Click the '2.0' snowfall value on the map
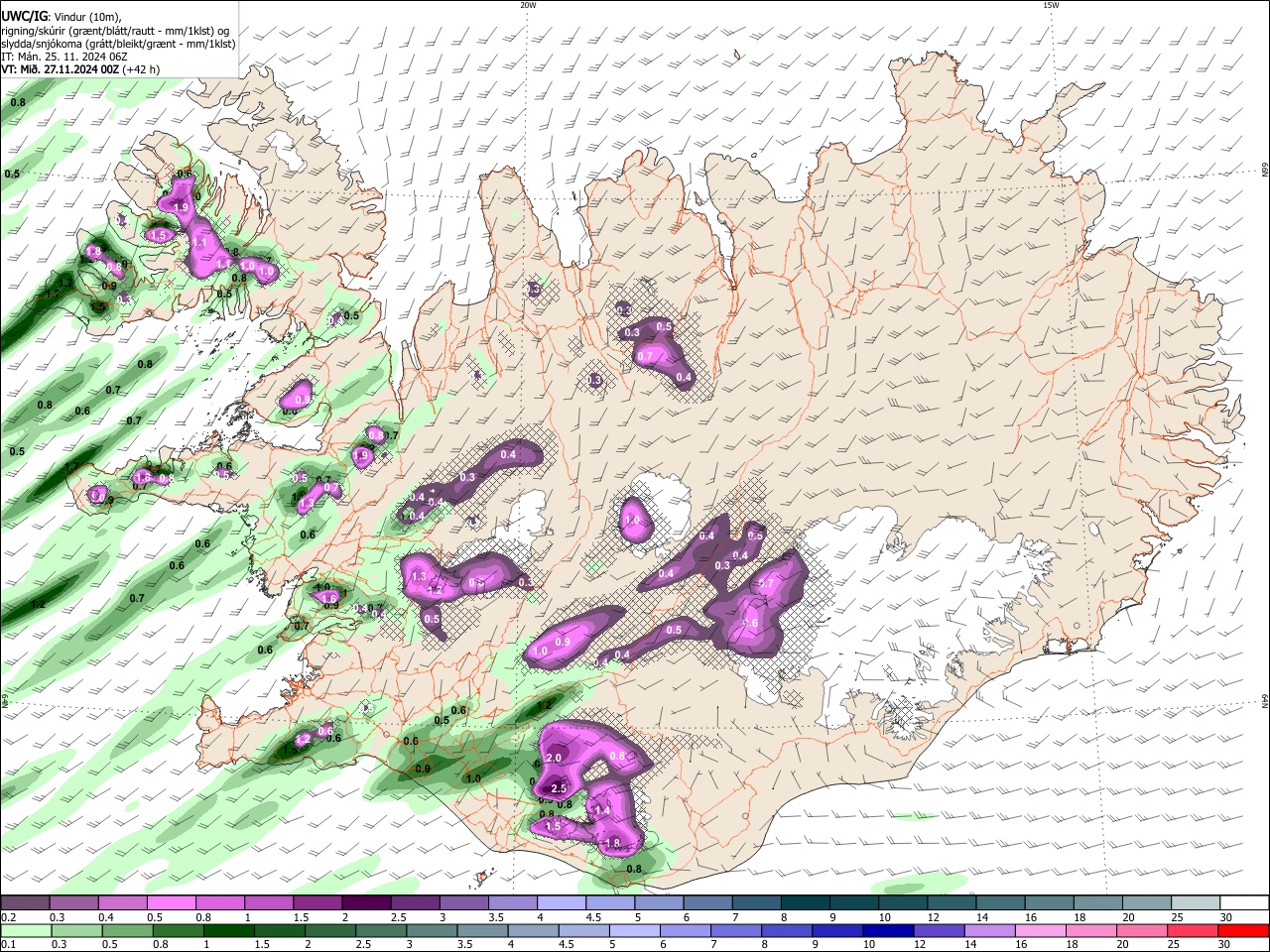 click(554, 758)
